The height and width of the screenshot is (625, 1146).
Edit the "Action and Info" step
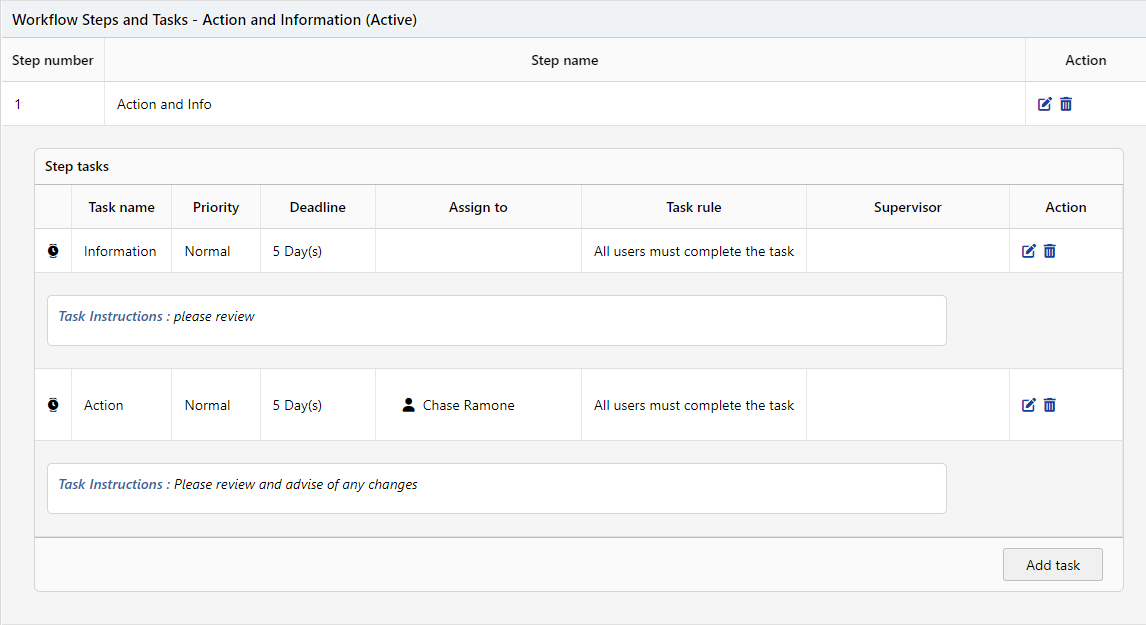point(1044,103)
